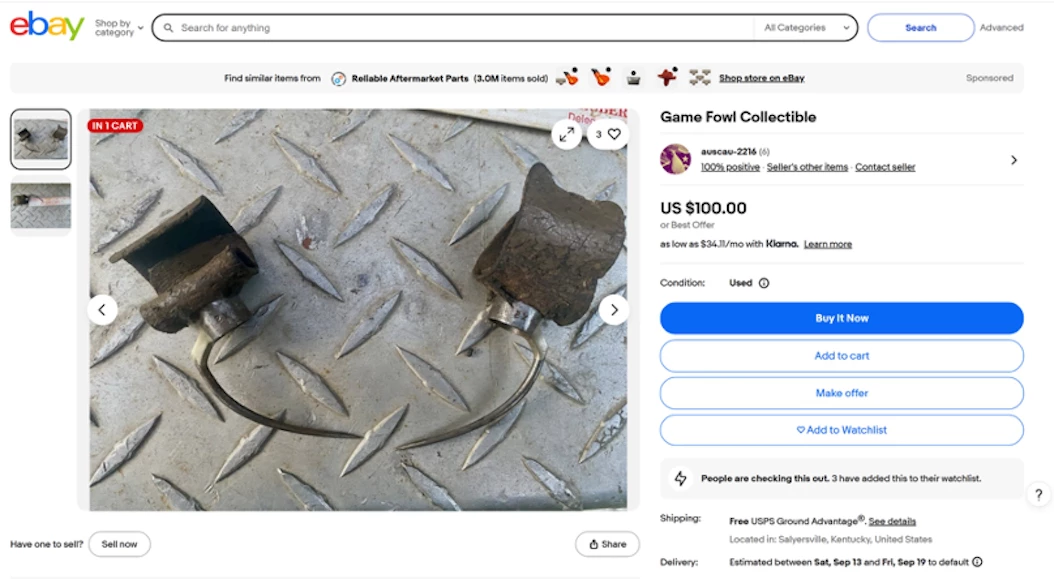Screen dimensions: 1054x579
Task: Add to Watchlist toggle button
Action: coord(841,430)
